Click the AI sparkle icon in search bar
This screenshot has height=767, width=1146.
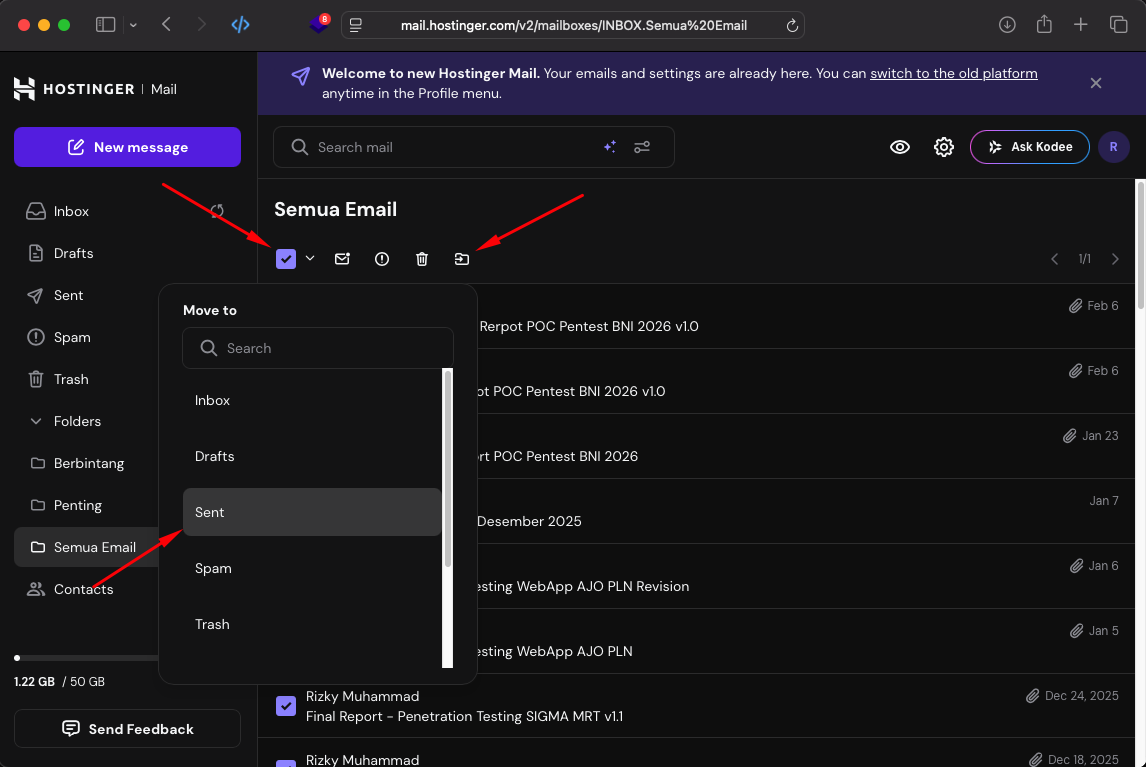coord(610,146)
